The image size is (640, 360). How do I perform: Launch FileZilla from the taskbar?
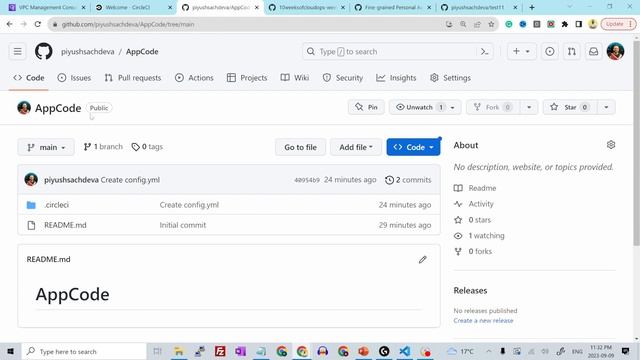click(220, 351)
